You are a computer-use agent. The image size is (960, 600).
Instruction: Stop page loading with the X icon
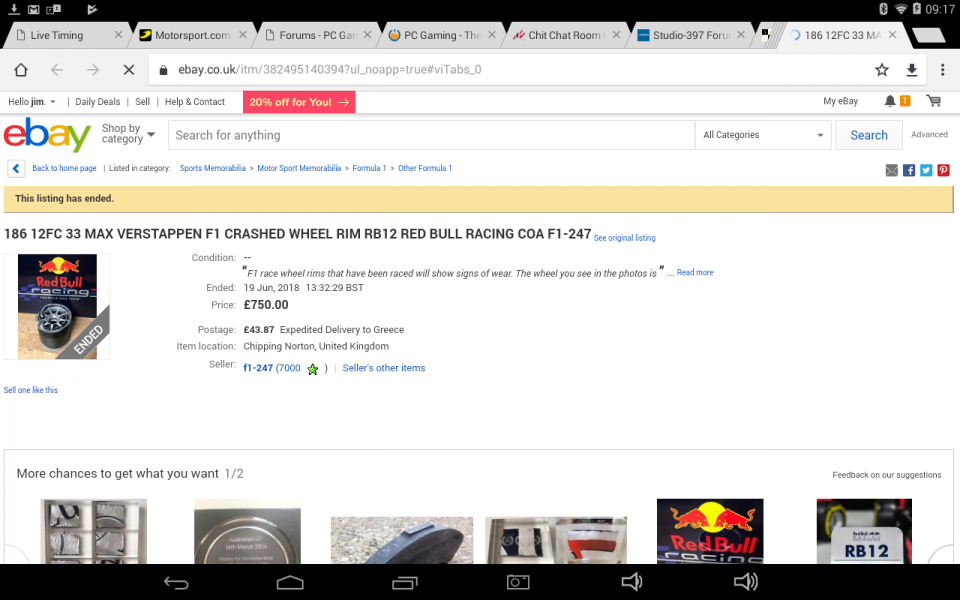tap(129, 70)
